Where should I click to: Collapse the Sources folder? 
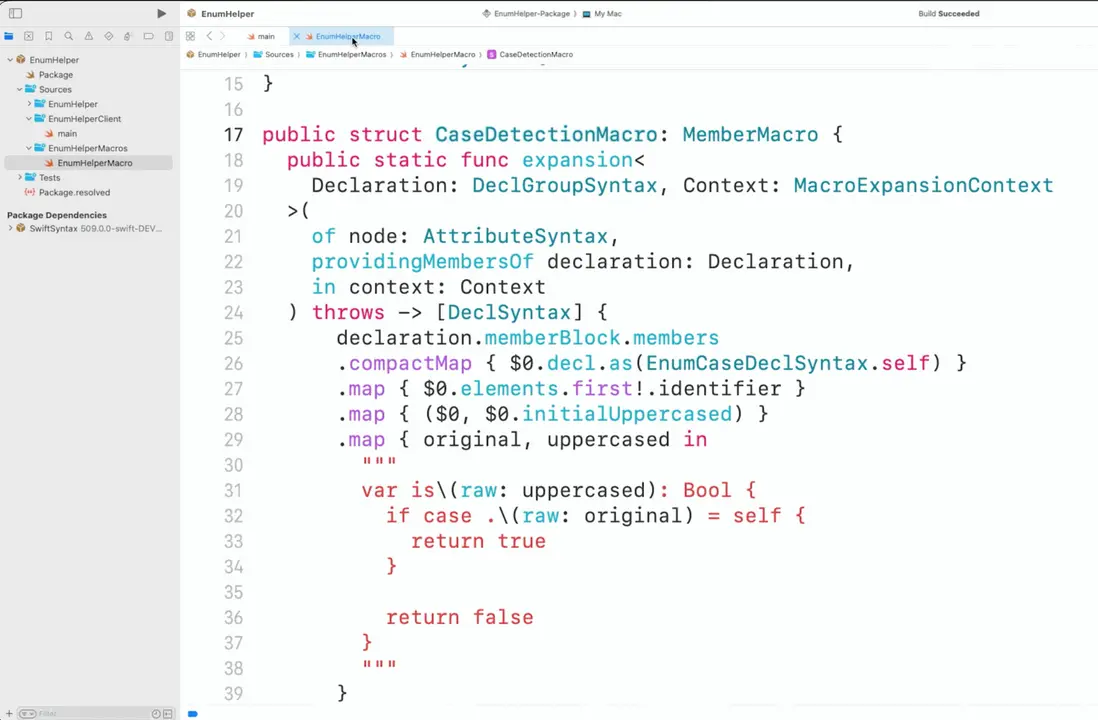(20, 90)
